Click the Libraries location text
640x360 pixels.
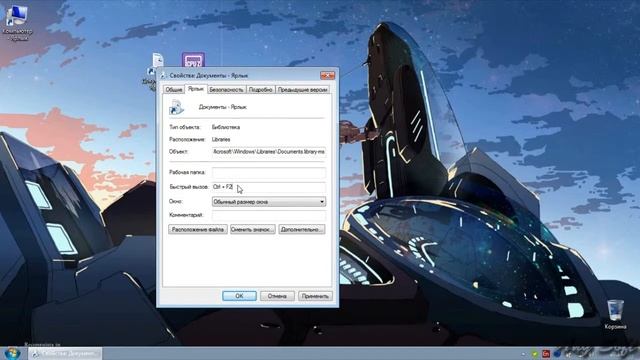click(221, 140)
